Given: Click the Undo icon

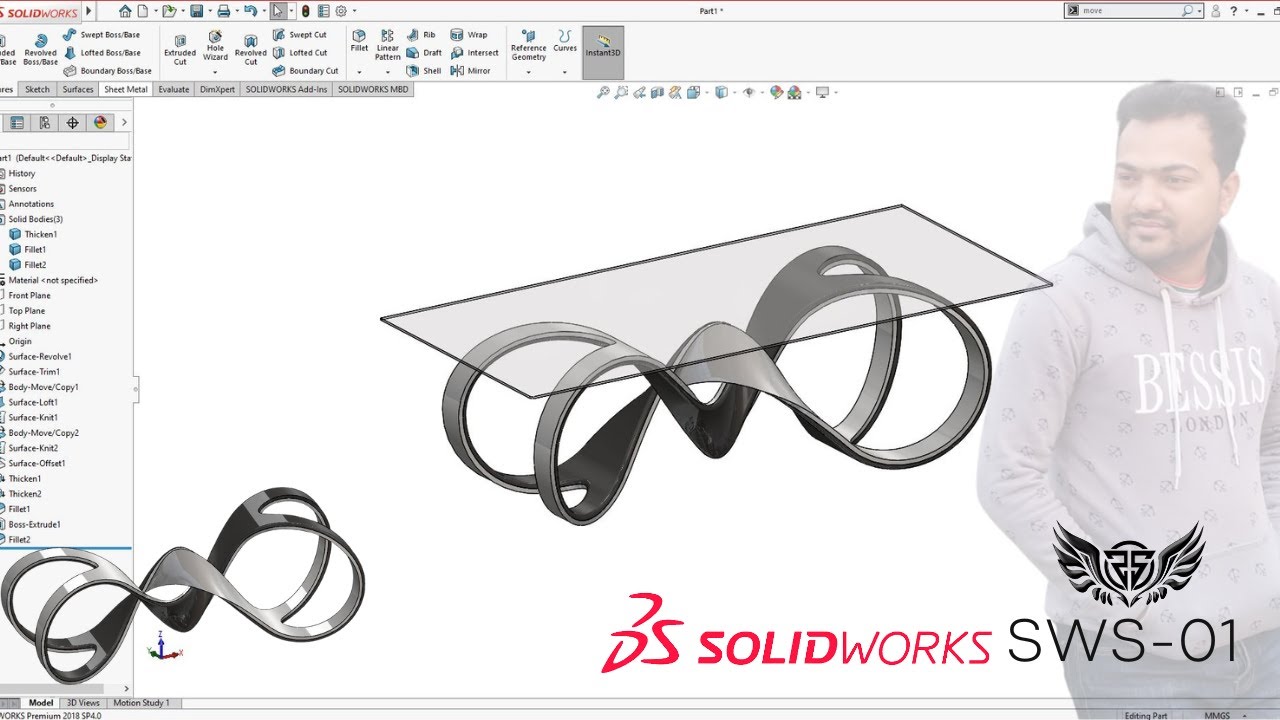Looking at the screenshot, I should pos(250,11).
